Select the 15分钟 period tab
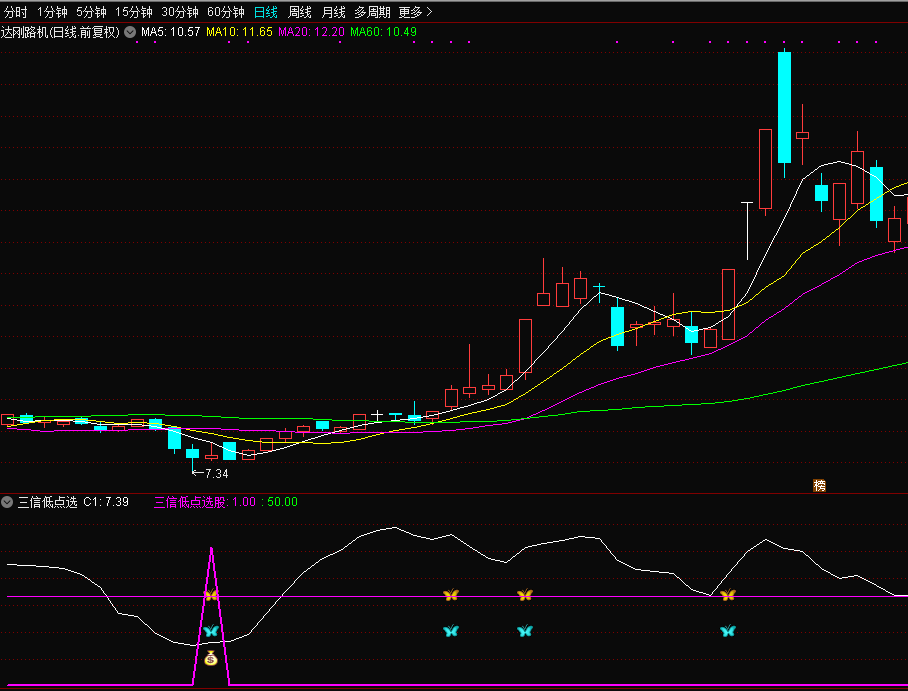The width and height of the screenshot is (908, 691). click(134, 12)
